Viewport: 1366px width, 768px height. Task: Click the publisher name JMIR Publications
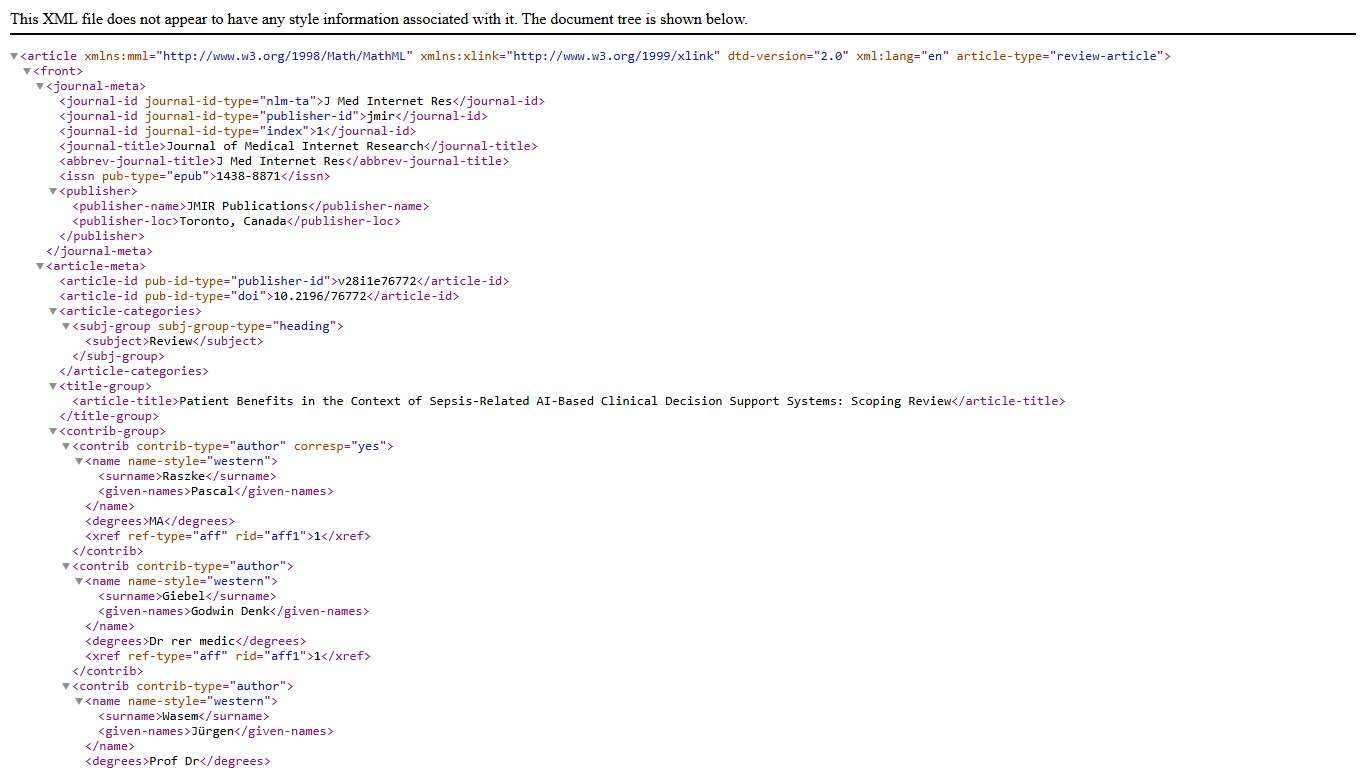point(247,206)
